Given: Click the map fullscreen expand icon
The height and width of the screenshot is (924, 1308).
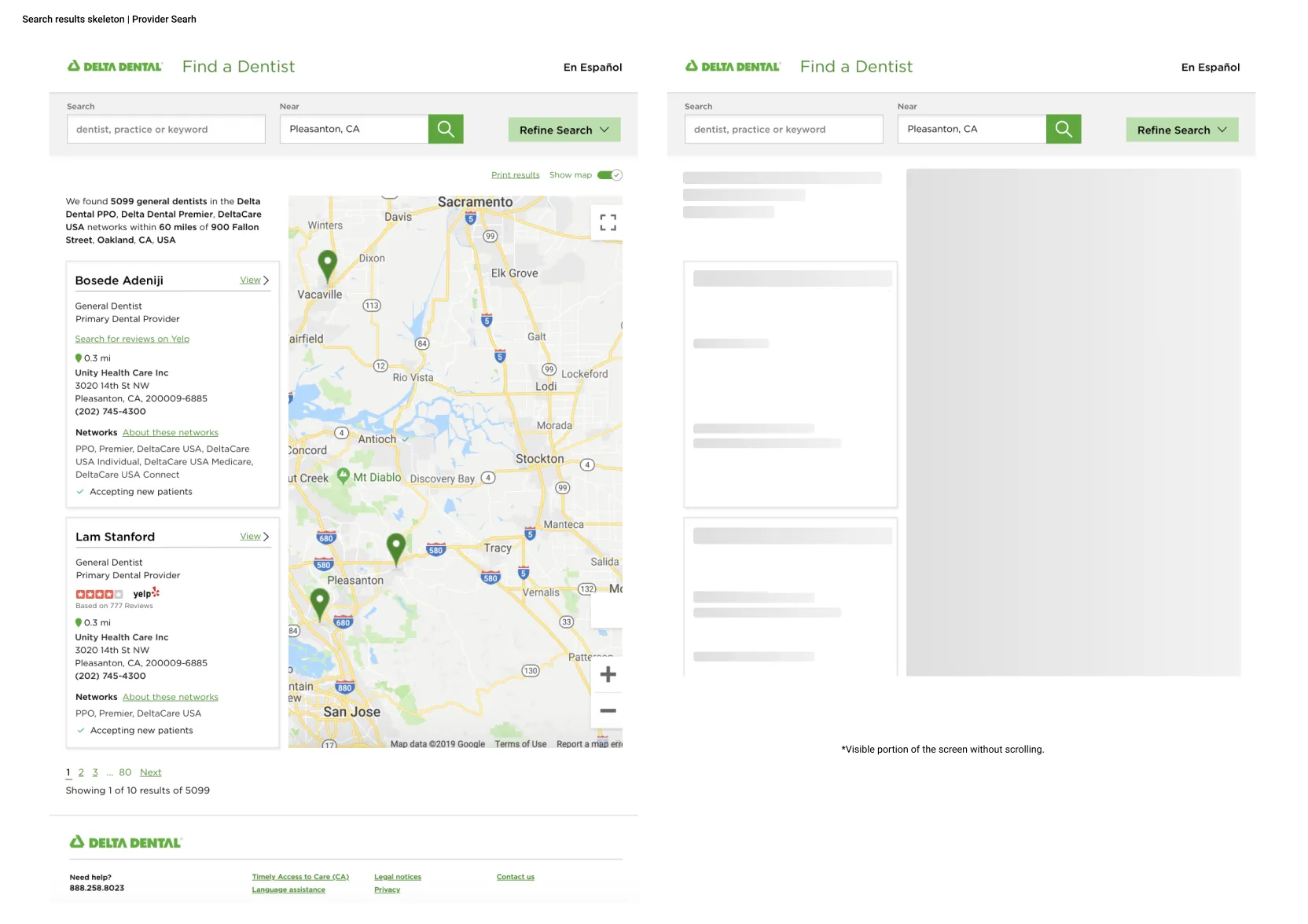Looking at the screenshot, I should [607, 222].
